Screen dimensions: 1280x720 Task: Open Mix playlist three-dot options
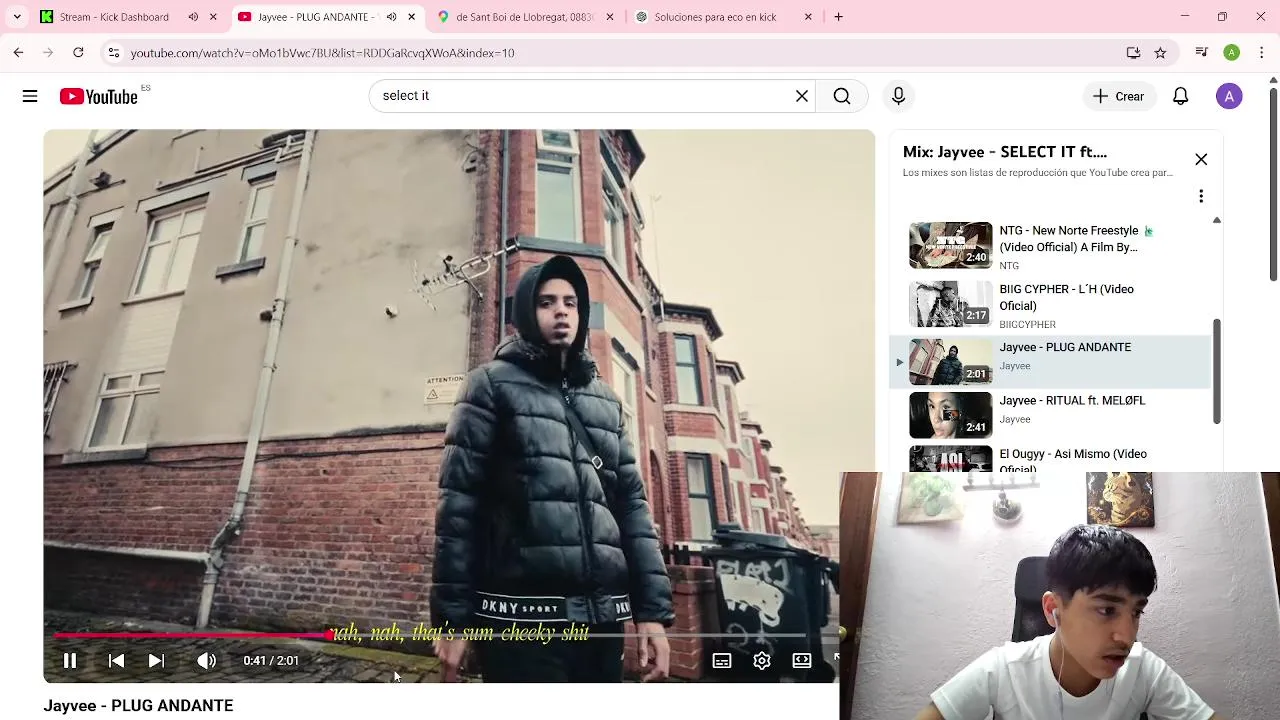click(1201, 196)
